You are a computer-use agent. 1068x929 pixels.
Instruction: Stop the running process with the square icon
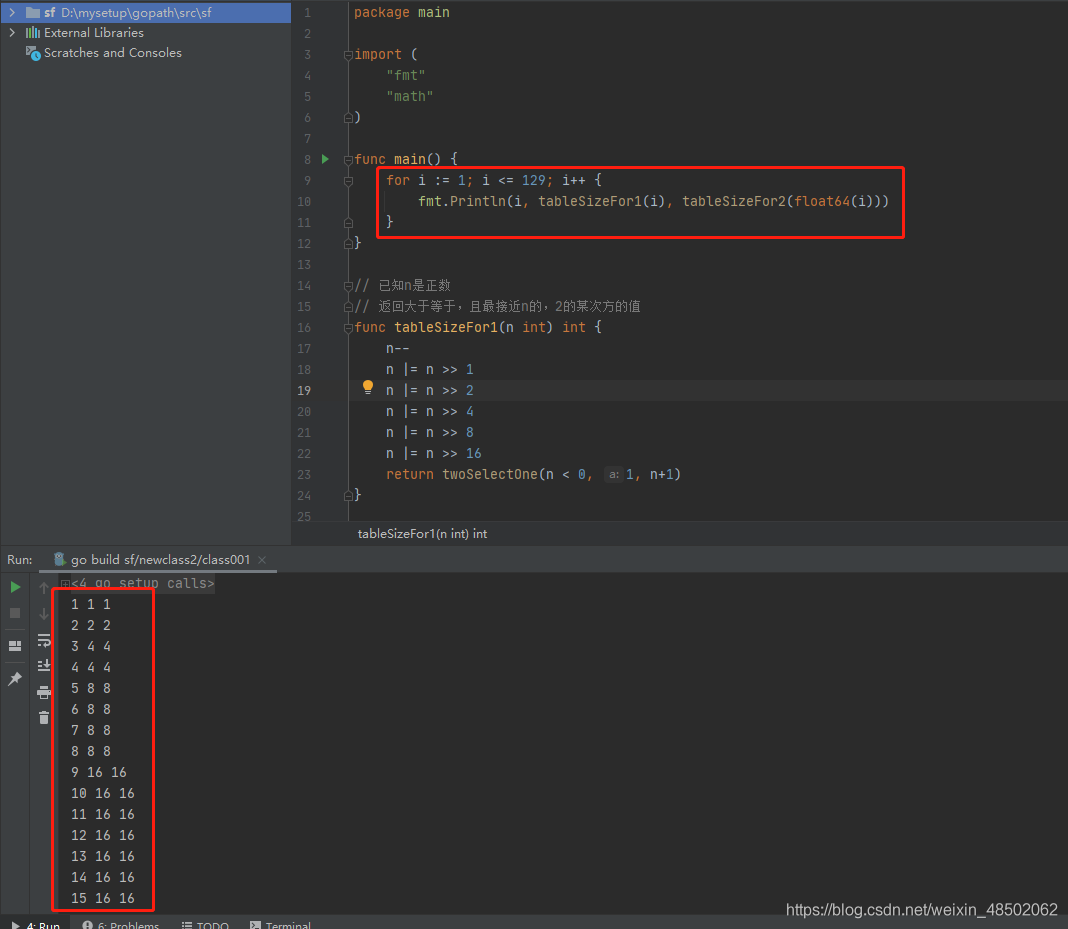[15, 613]
